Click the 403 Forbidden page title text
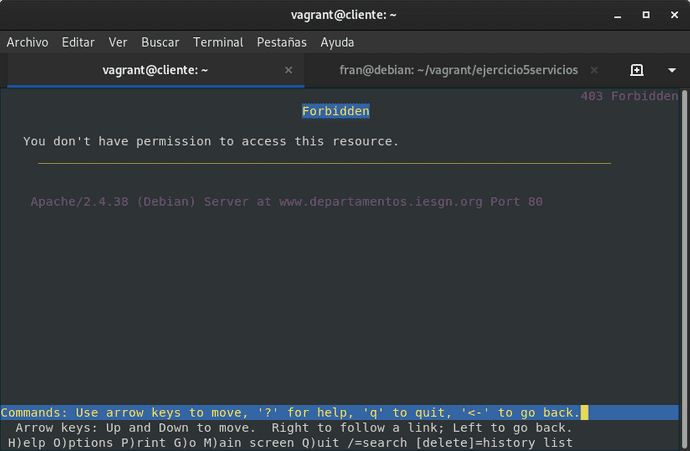Image resolution: width=690 pixels, height=451 pixels. pos(628,96)
